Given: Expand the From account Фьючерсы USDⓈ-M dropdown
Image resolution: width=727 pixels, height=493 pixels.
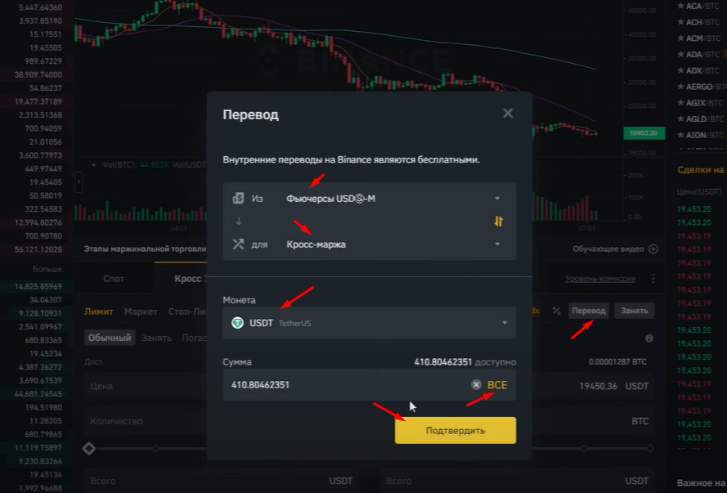Looking at the screenshot, I should coord(369,198).
